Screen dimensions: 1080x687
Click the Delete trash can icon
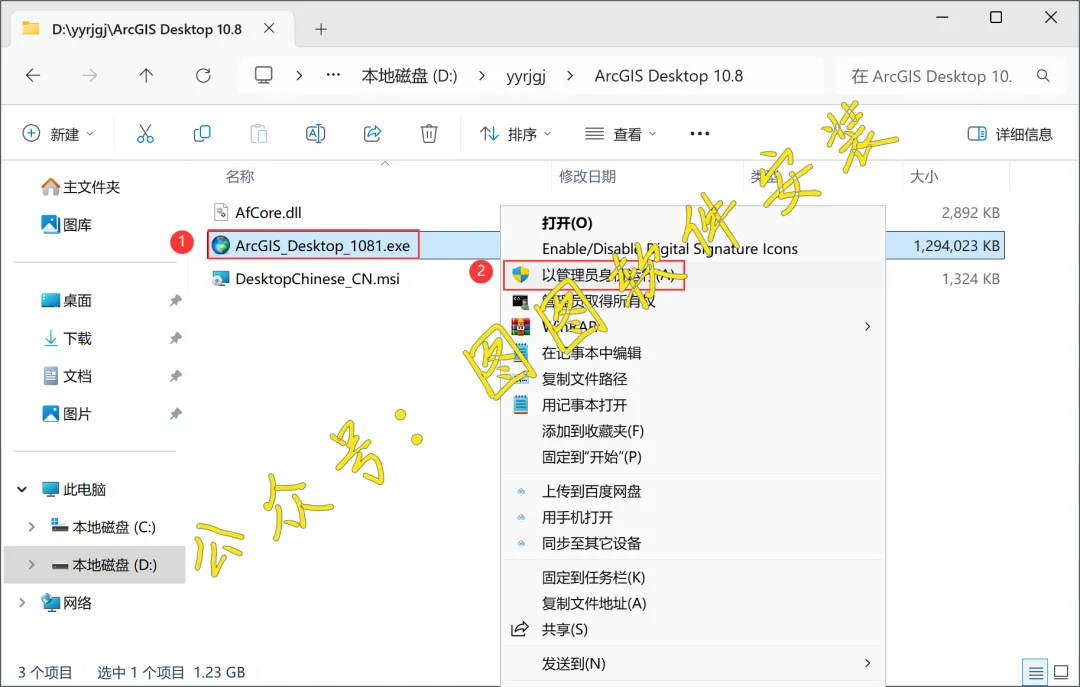tap(429, 134)
